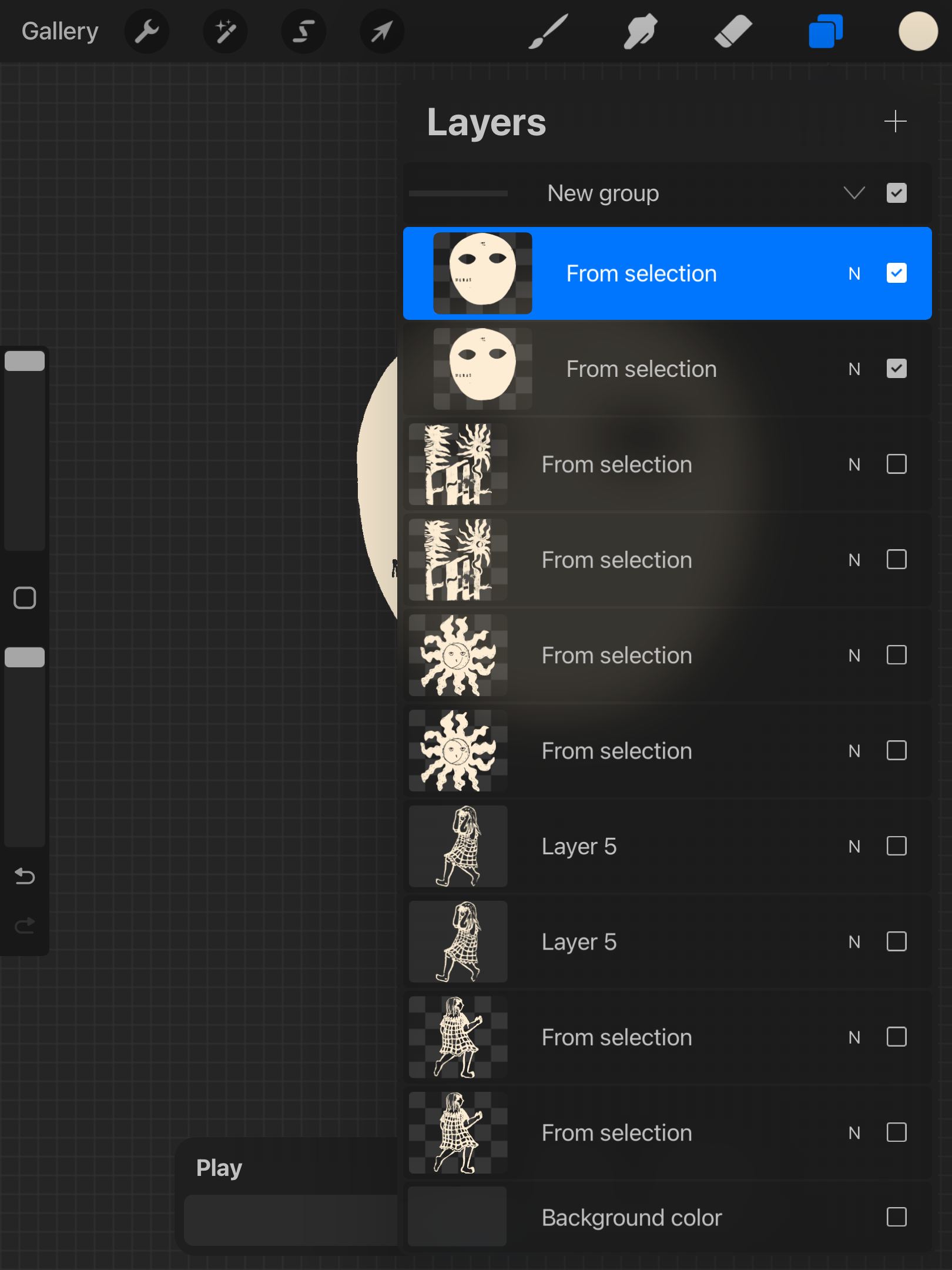Open blend mode N of selected layer
Image resolution: width=952 pixels, height=1270 pixels.
coord(854,273)
